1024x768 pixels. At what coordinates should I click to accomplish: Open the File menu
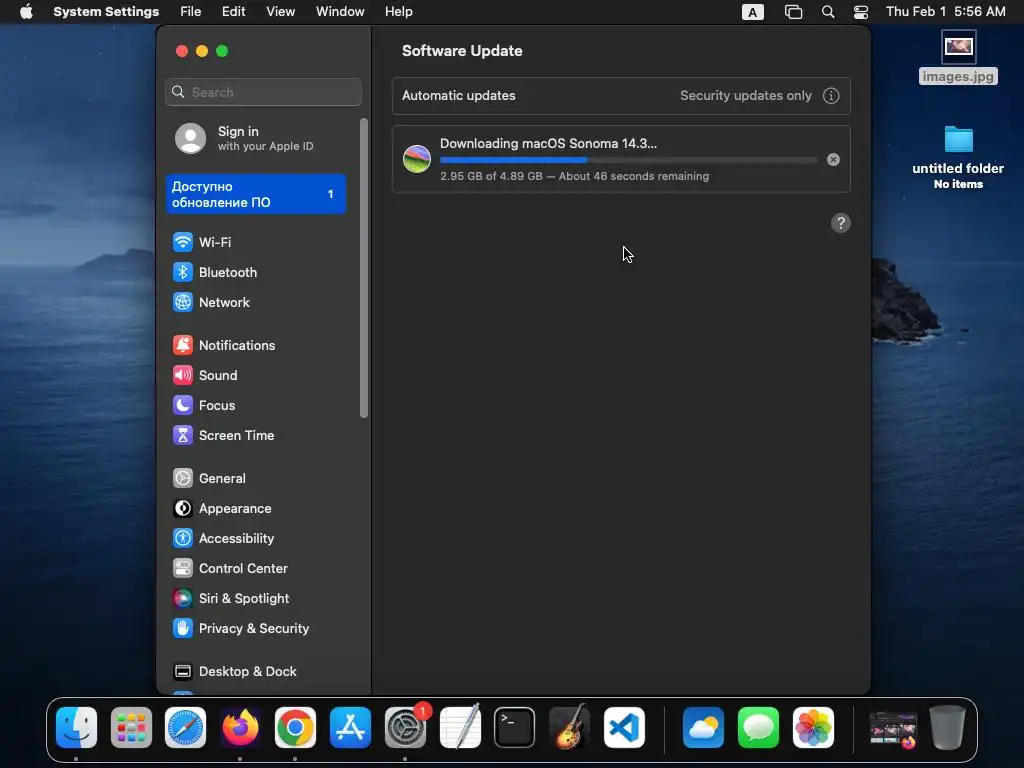pyautogui.click(x=191, y=12)
